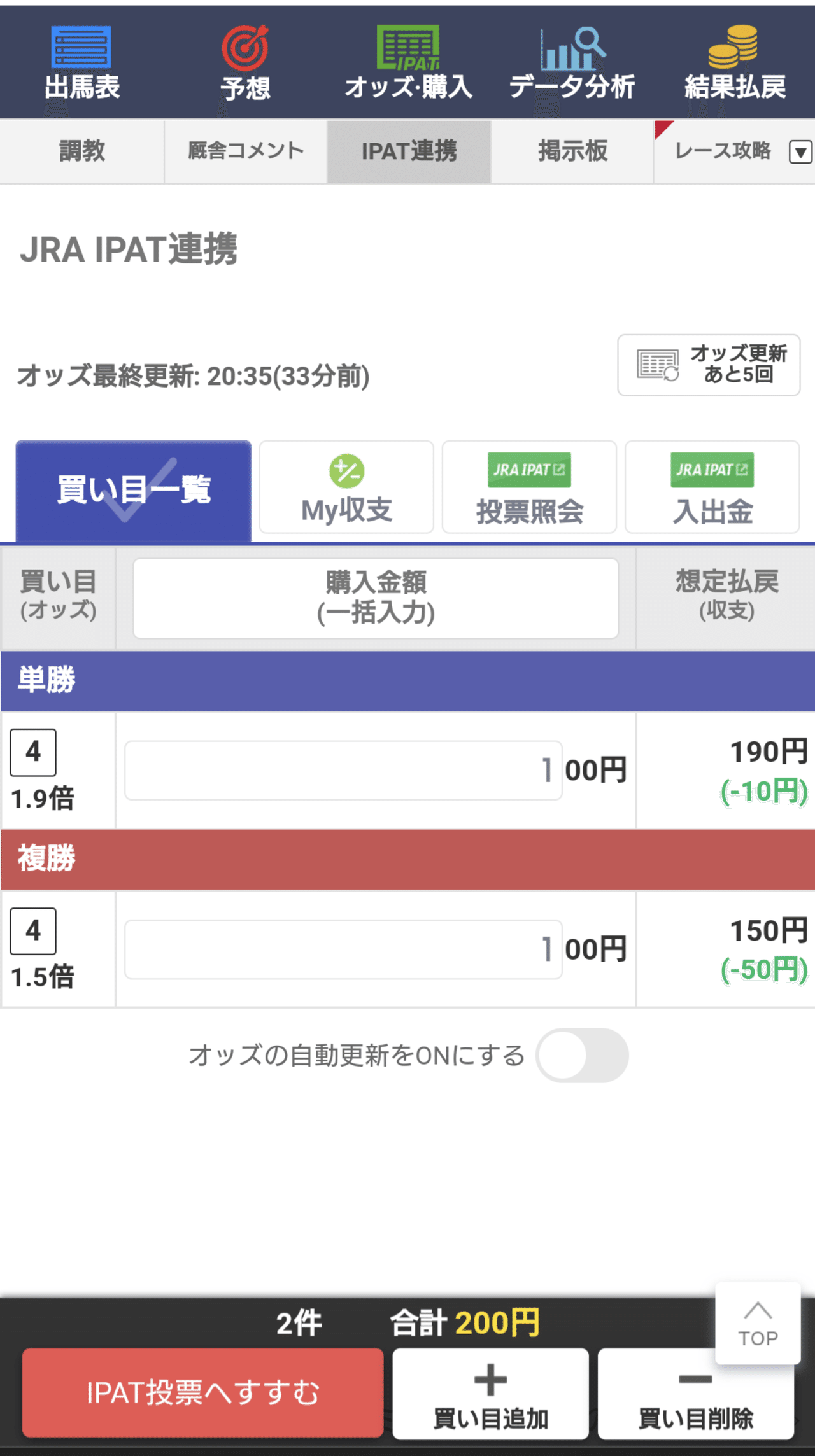This screenshot has width=815, height=1456.
Task: Click the 買い目追加 plus button
Action: click(491, 1394)
